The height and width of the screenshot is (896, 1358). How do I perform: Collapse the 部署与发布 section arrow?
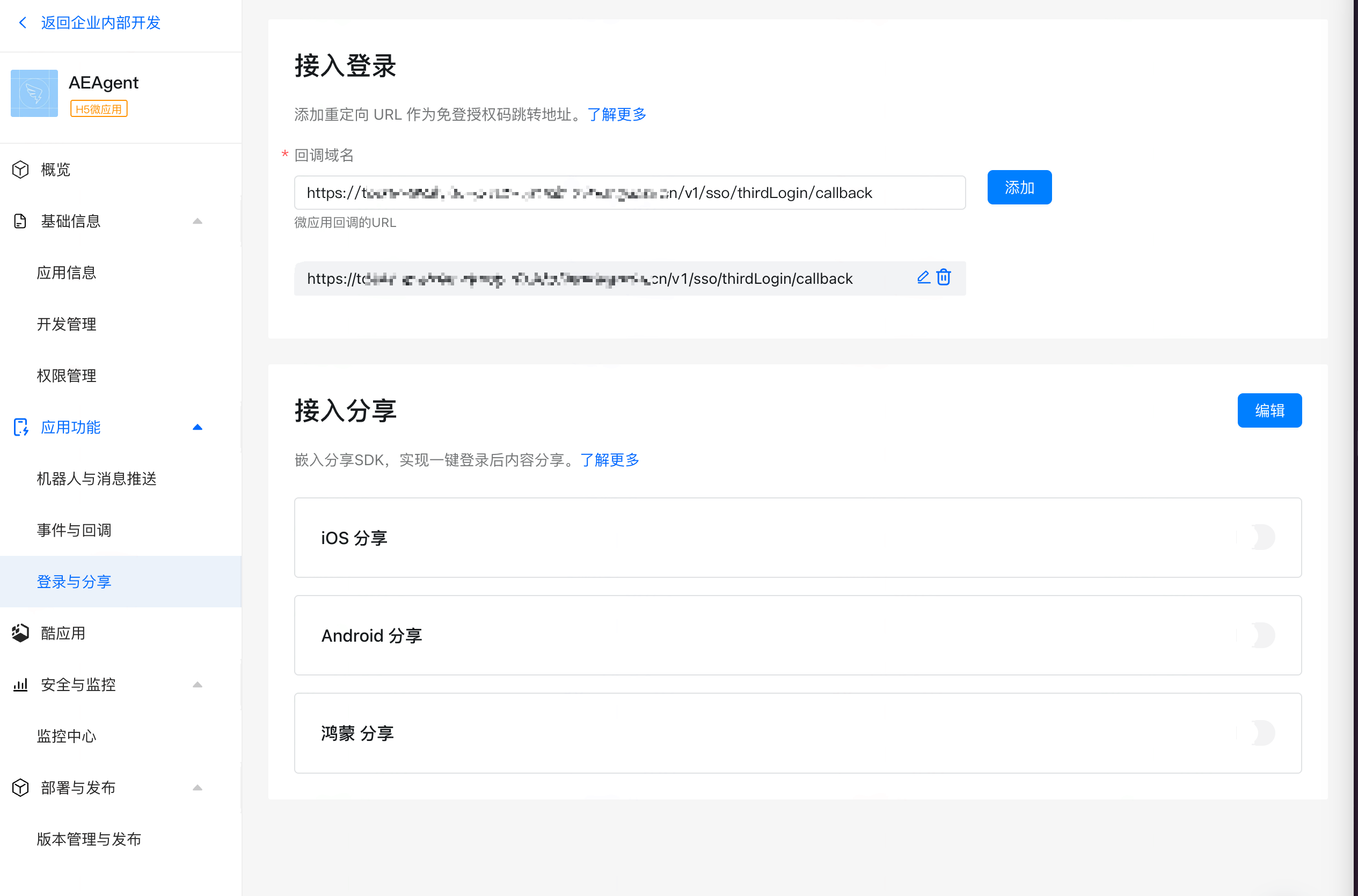(x=197, y=788)
